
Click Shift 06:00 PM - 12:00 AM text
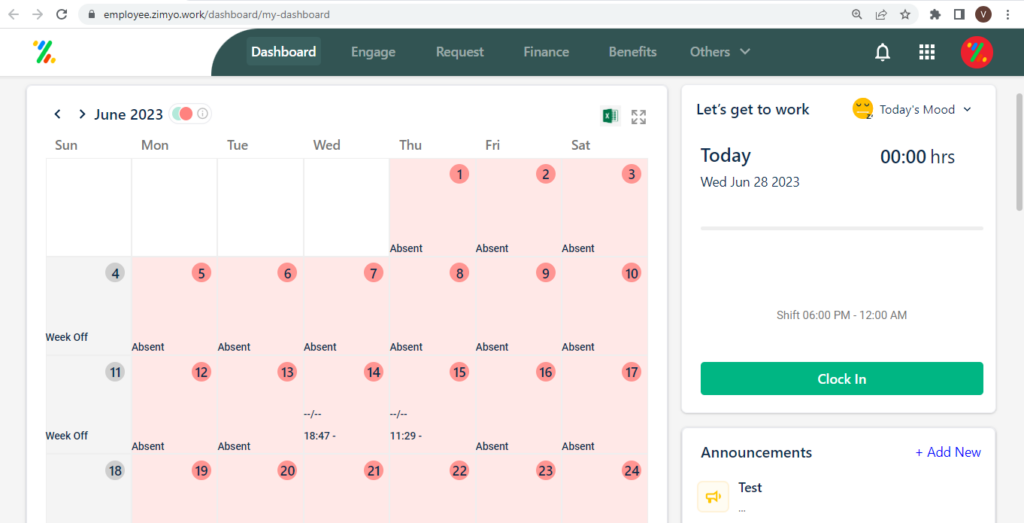coord(841,315)
